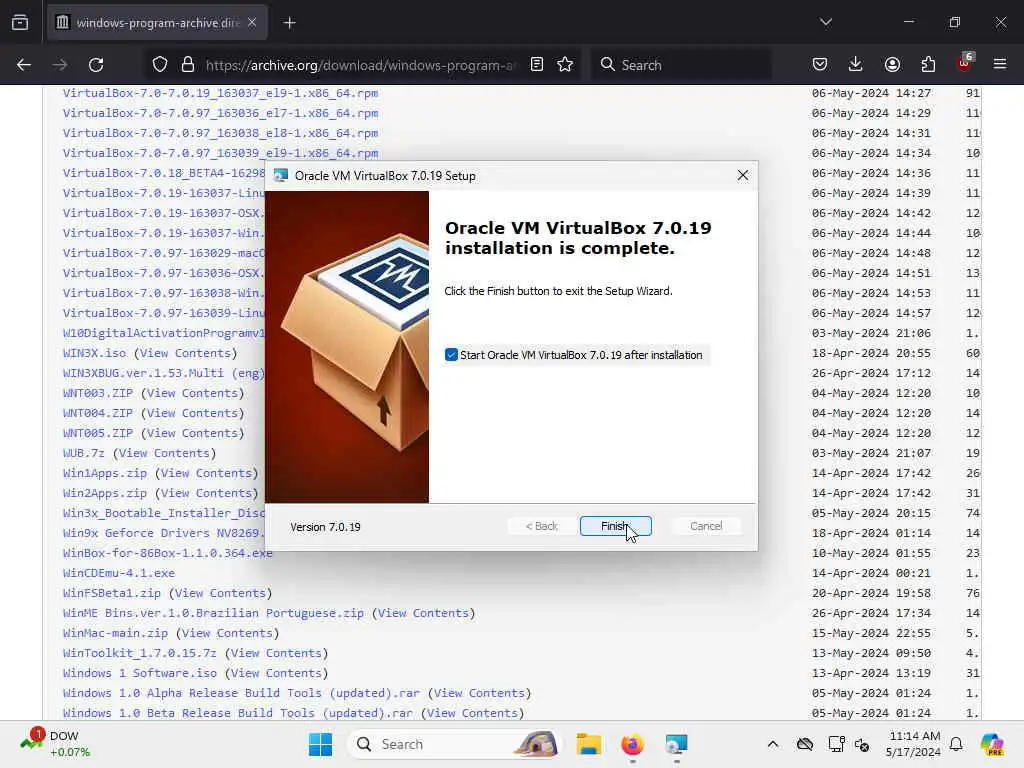Close the Oracle VM VirtualBox Setup dialog
The width and height of the screenshot is (1024, 768).
click(743, 176)
